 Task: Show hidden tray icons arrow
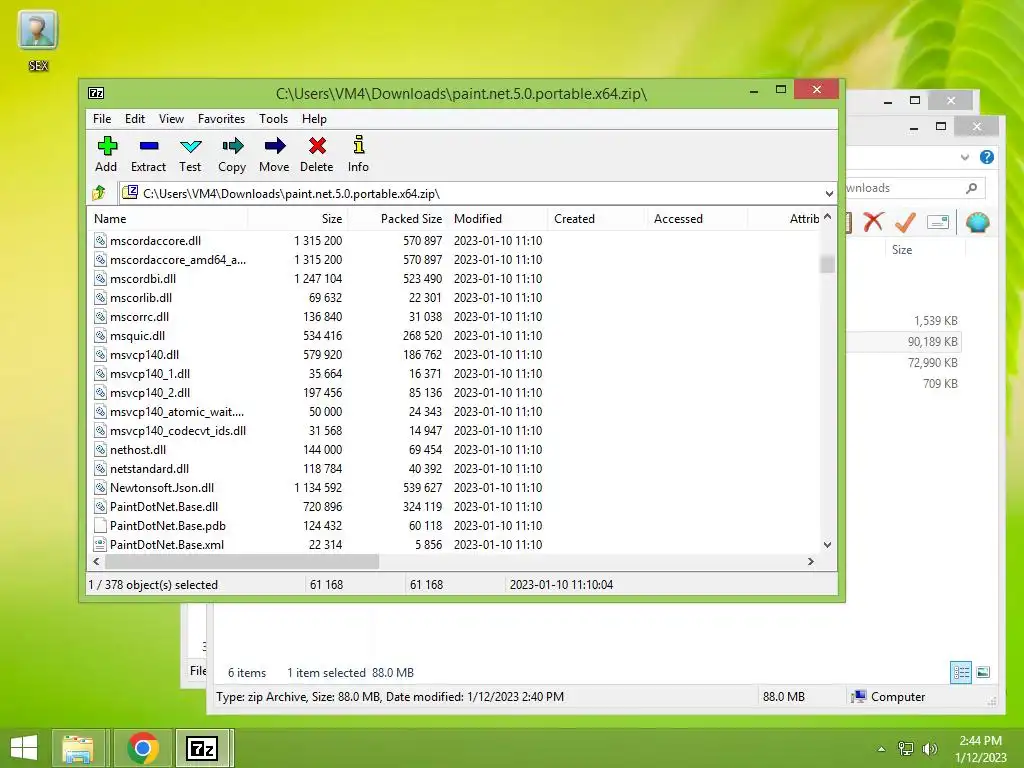(x=882, y=749)
